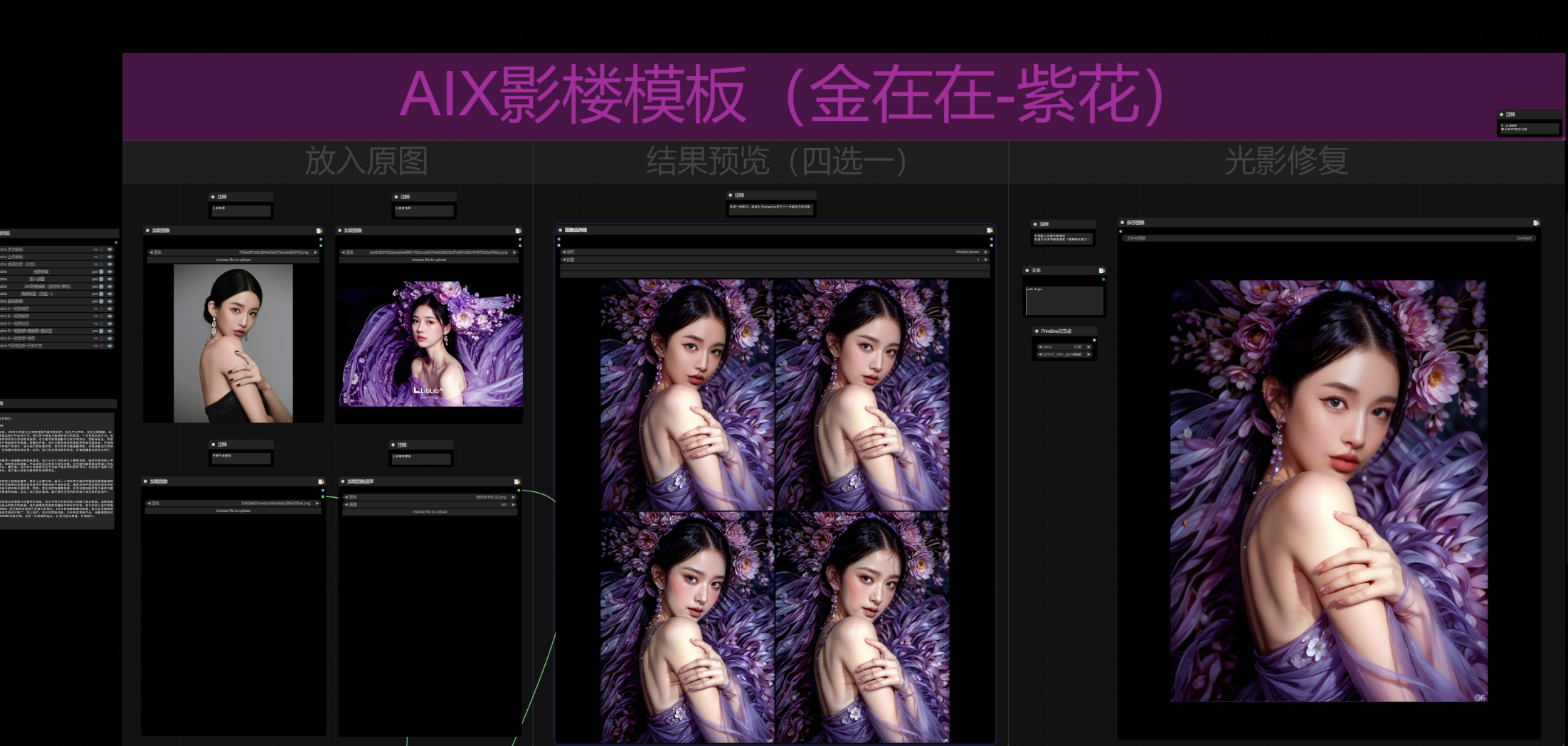
Task: Open the Always pause mode dropdown
Action: tap(775, 252)
